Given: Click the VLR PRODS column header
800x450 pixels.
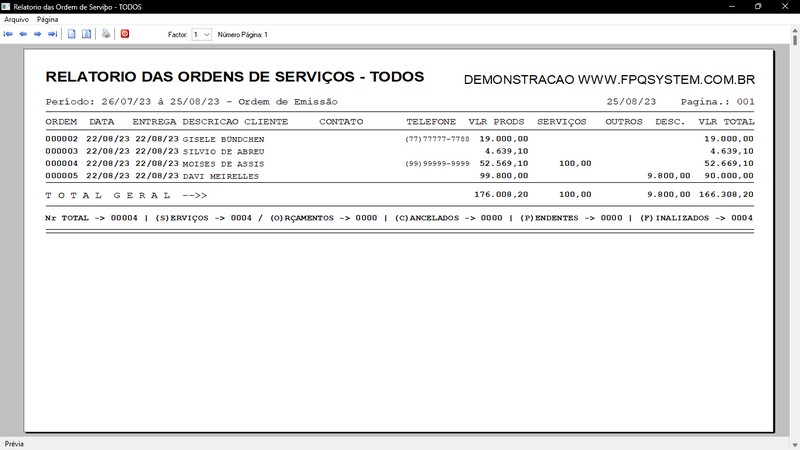Looking at the screenshot, I should click(496, 121).
